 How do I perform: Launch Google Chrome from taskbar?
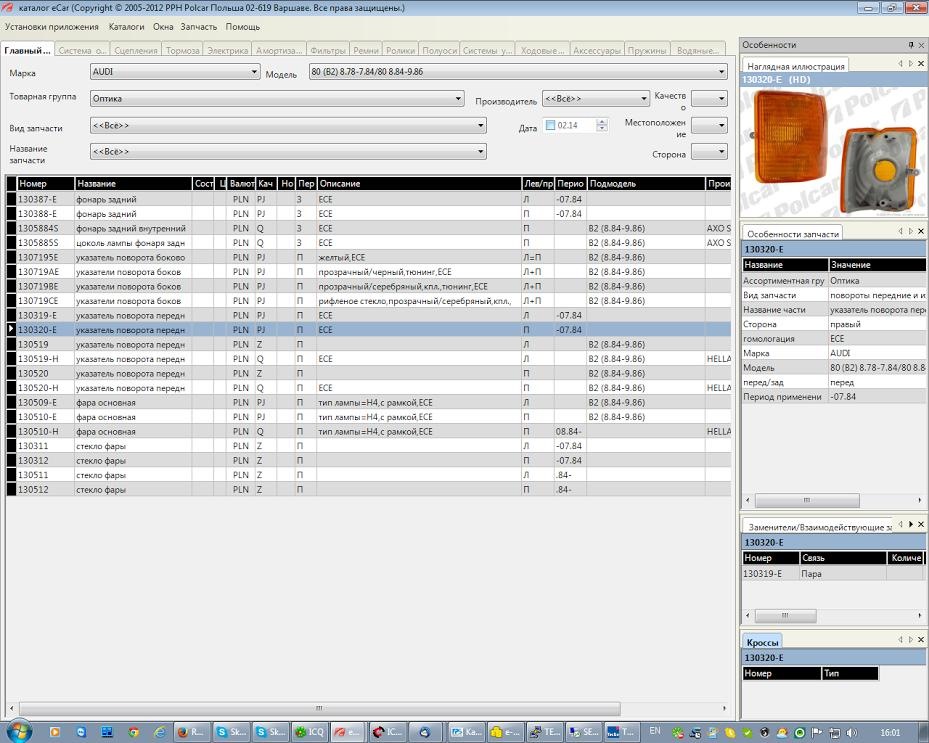point(134,732)
